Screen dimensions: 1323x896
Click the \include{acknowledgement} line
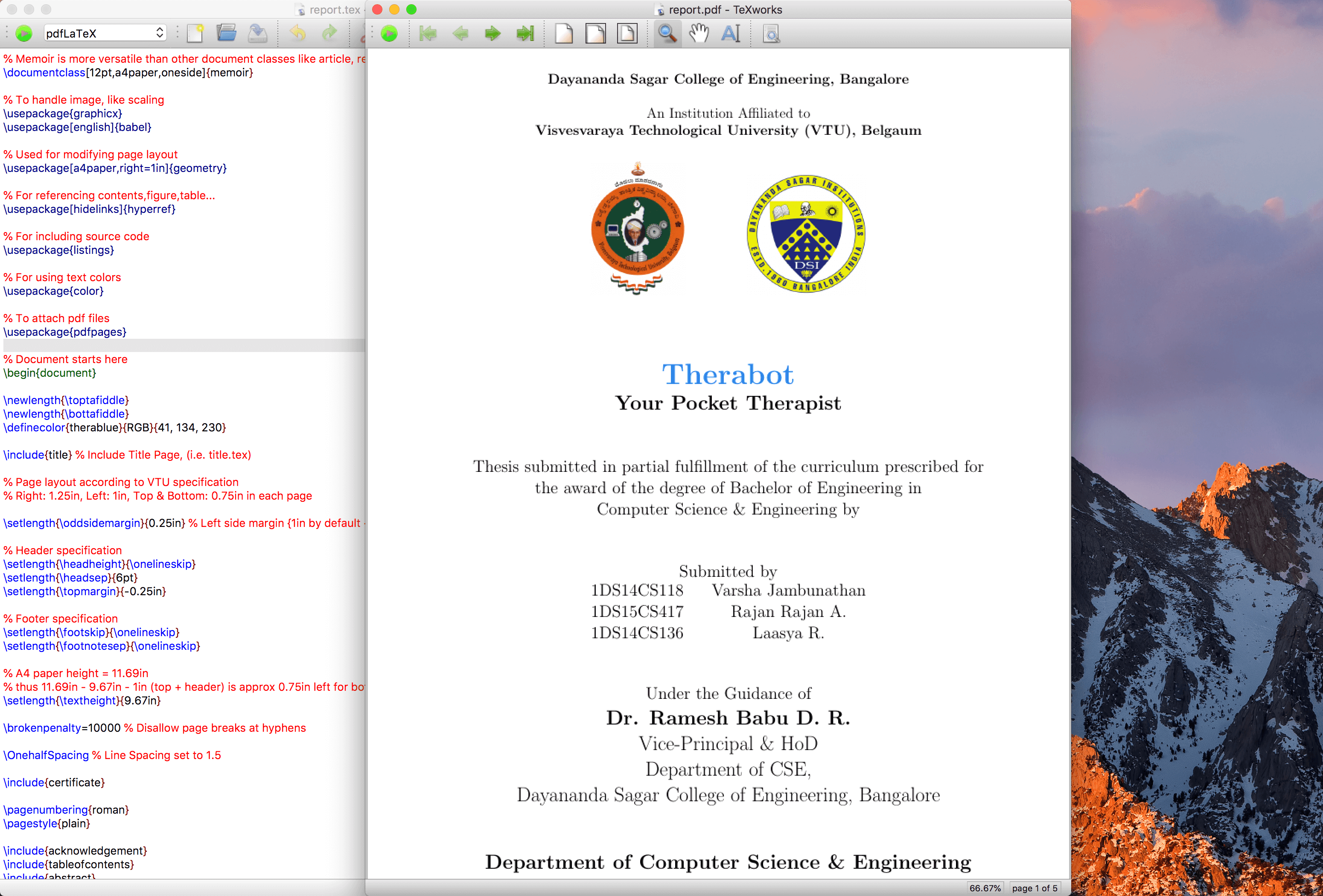click(x=75, y=851)
